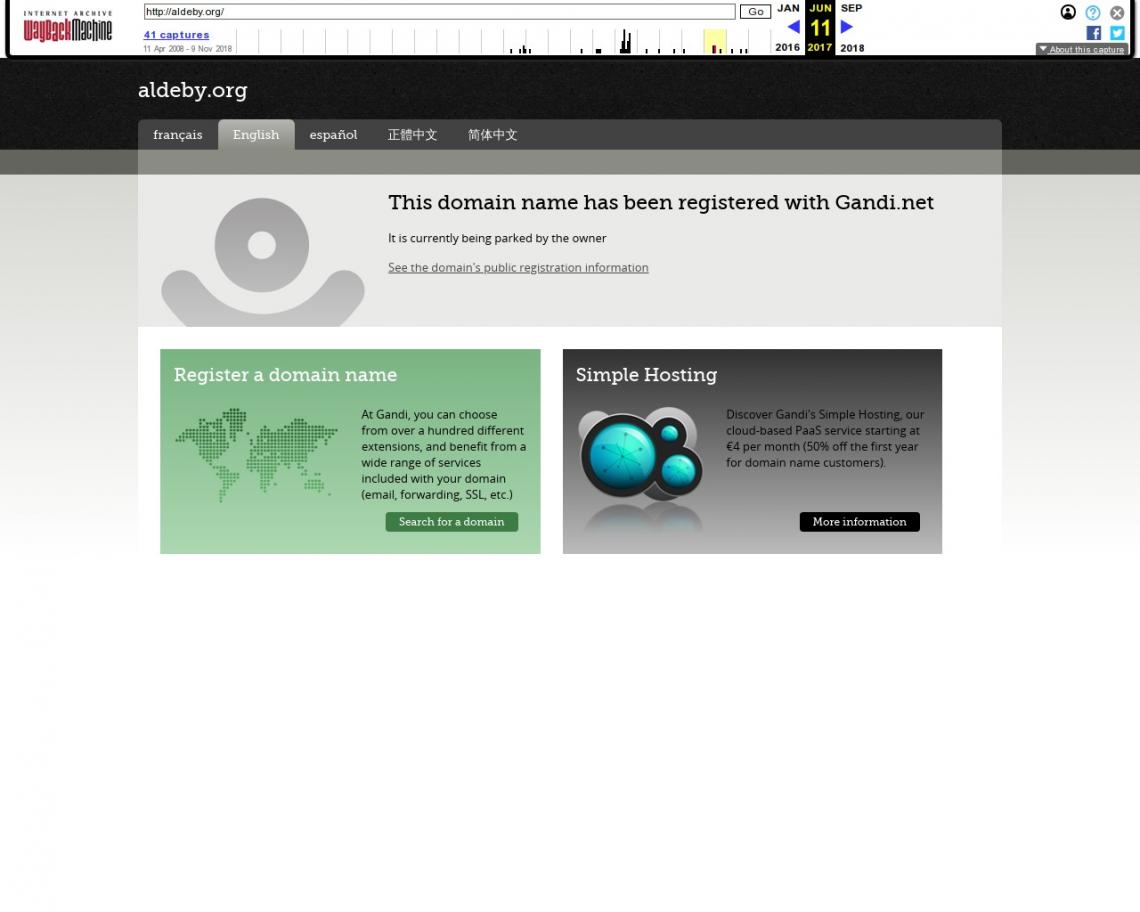The height and width of the screenshot is (912, 1140).
Task: Click the JUN 11 2017 current date
Action: [x=820, y=28]
